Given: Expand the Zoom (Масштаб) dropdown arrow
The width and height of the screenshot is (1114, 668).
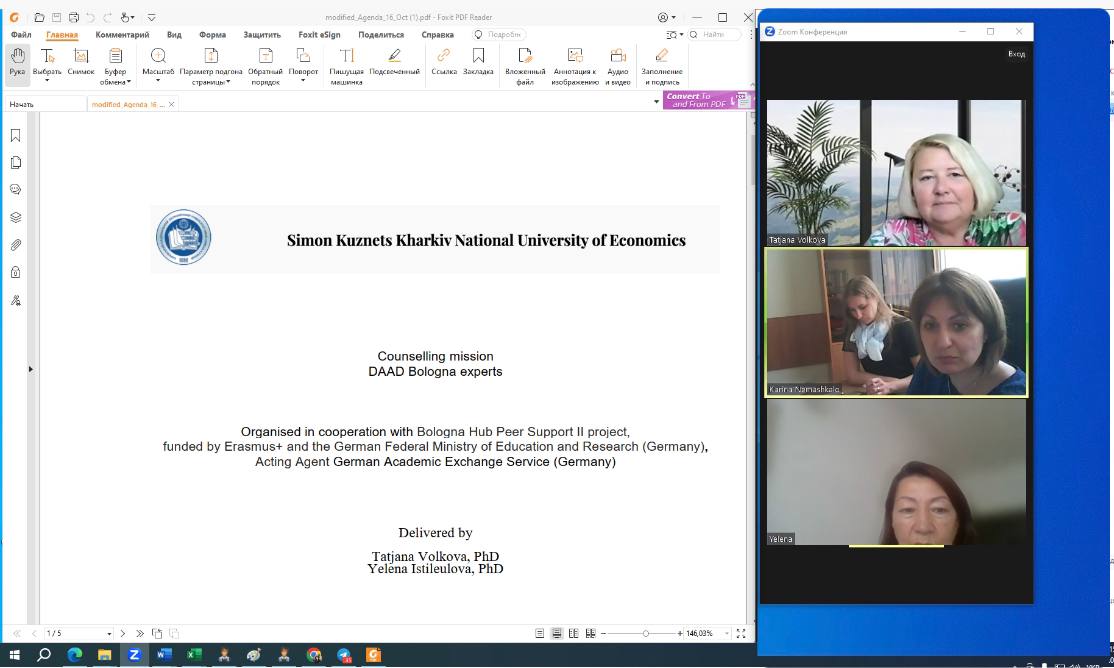Looking at the screenshot, I should coord(158,80).
